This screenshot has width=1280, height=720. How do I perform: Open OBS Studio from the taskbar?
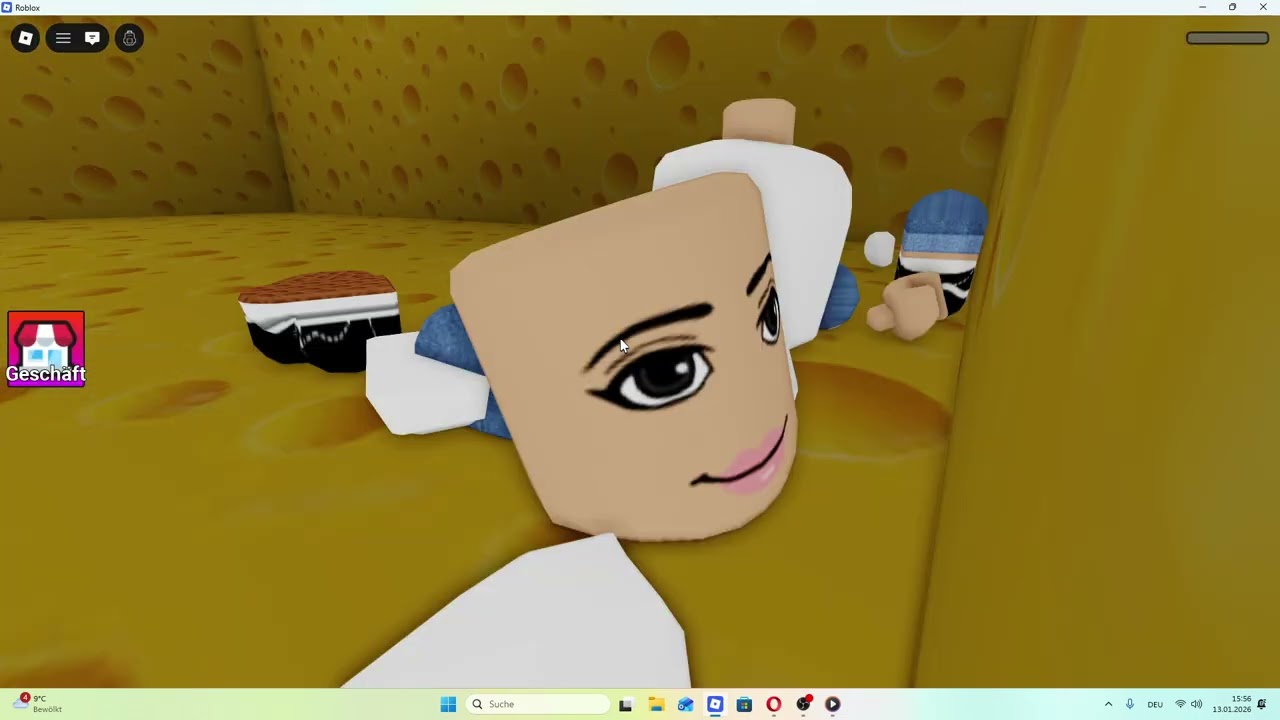point(803,704)
